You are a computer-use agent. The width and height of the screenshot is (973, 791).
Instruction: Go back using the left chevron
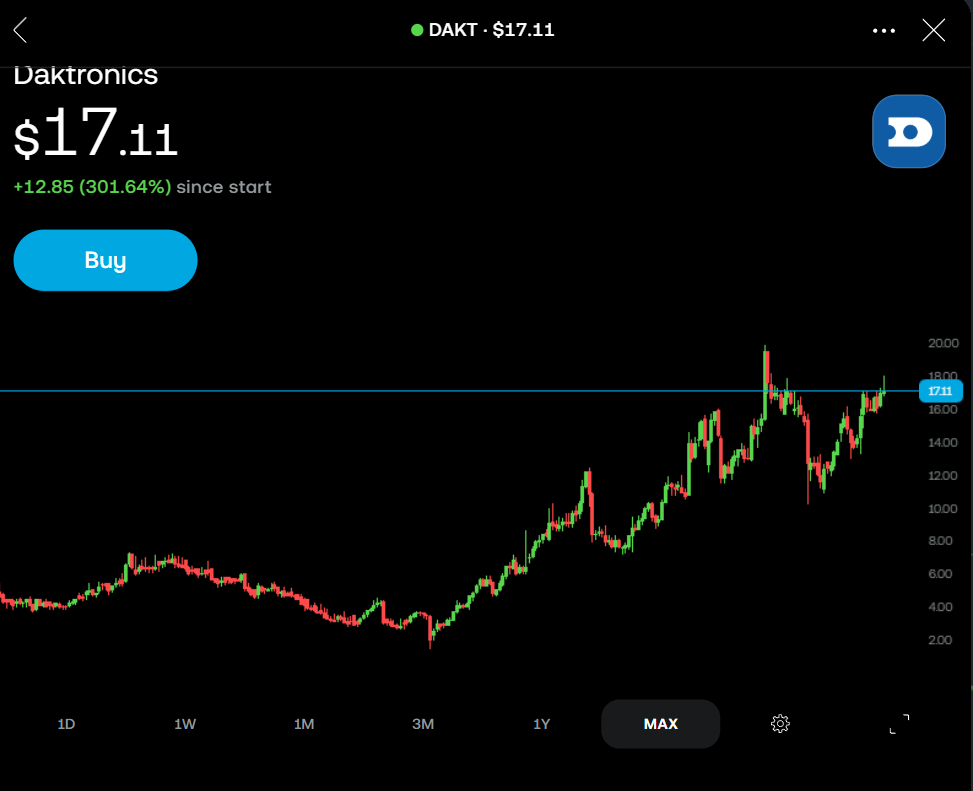(x=20, y=30)
